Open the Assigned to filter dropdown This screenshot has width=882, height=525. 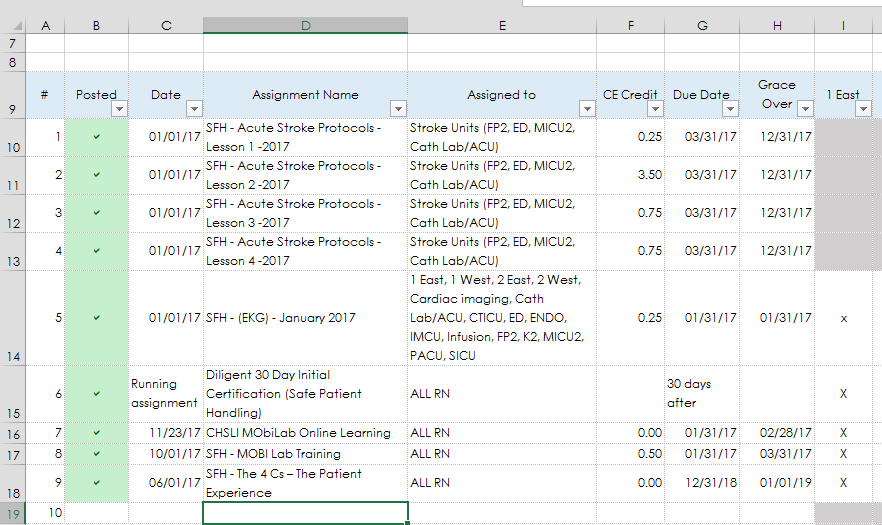coord(587,109)
